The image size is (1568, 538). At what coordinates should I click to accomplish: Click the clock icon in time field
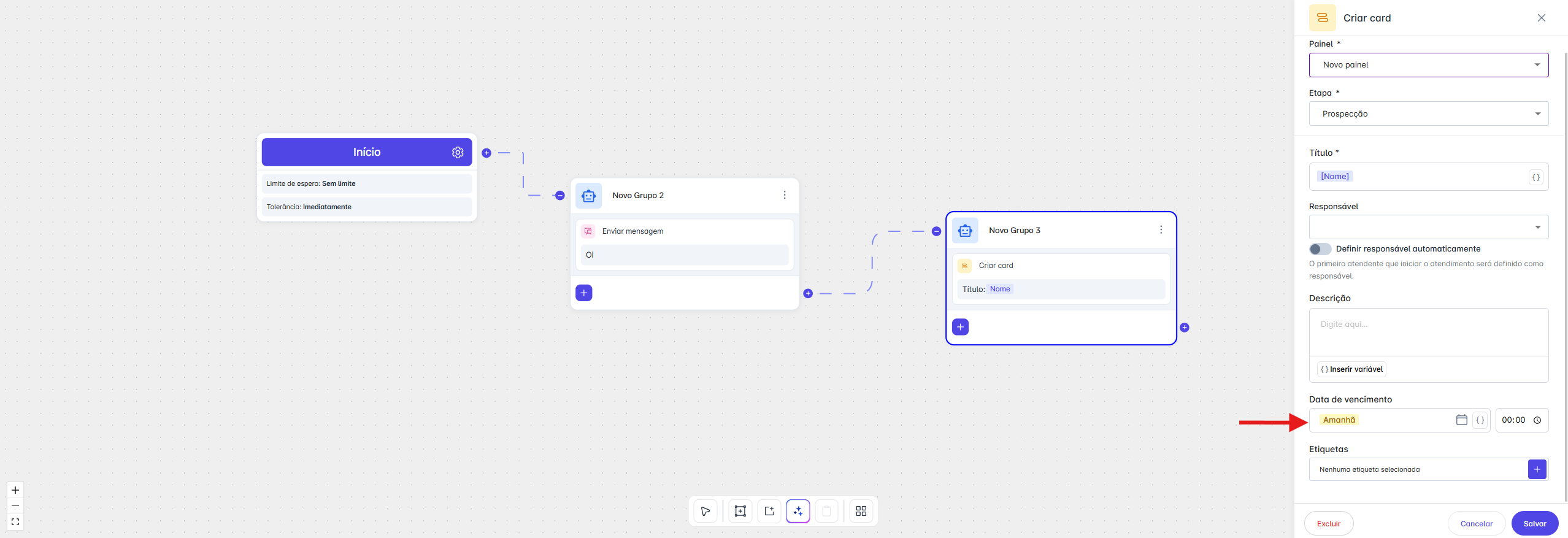pos(1537,420)
